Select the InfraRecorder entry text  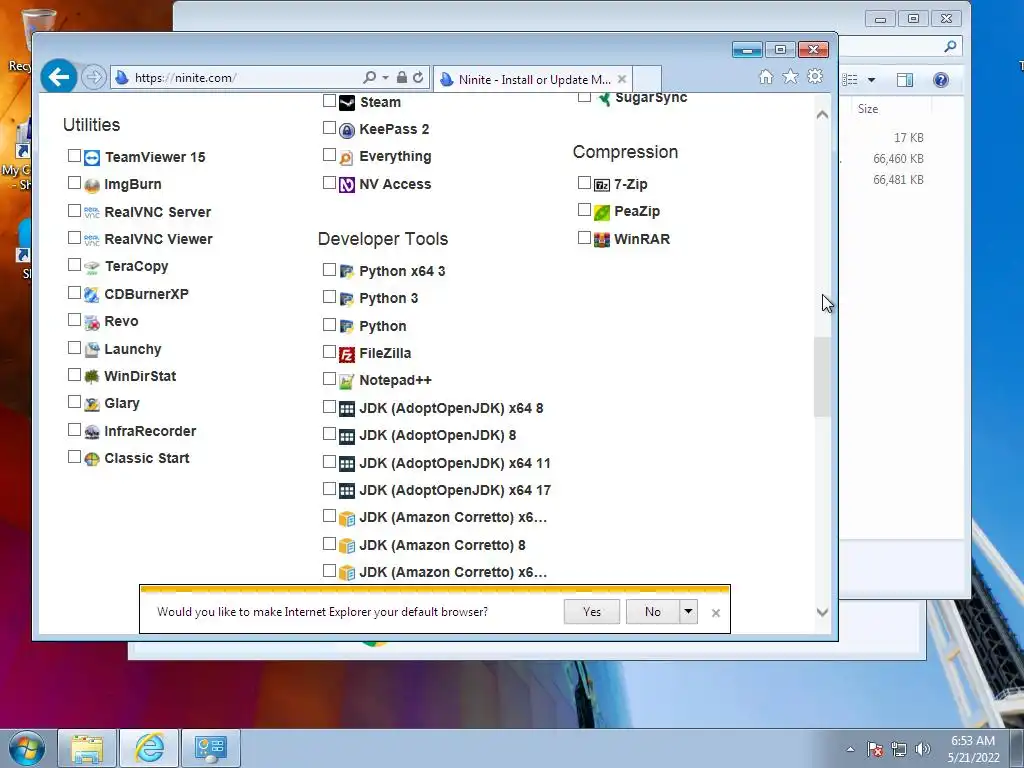click(150, 431)
